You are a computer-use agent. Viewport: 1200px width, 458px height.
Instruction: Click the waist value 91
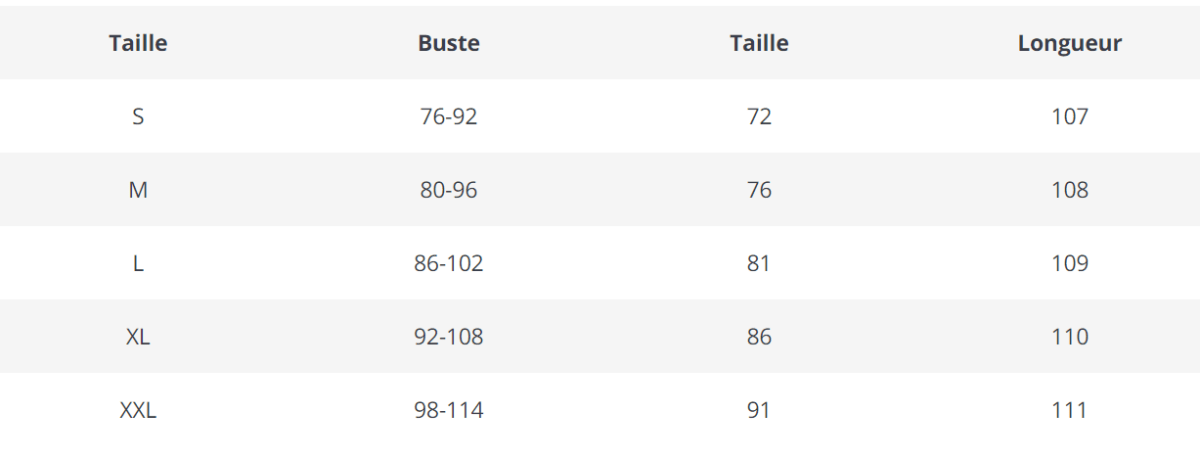click(759, 410)
